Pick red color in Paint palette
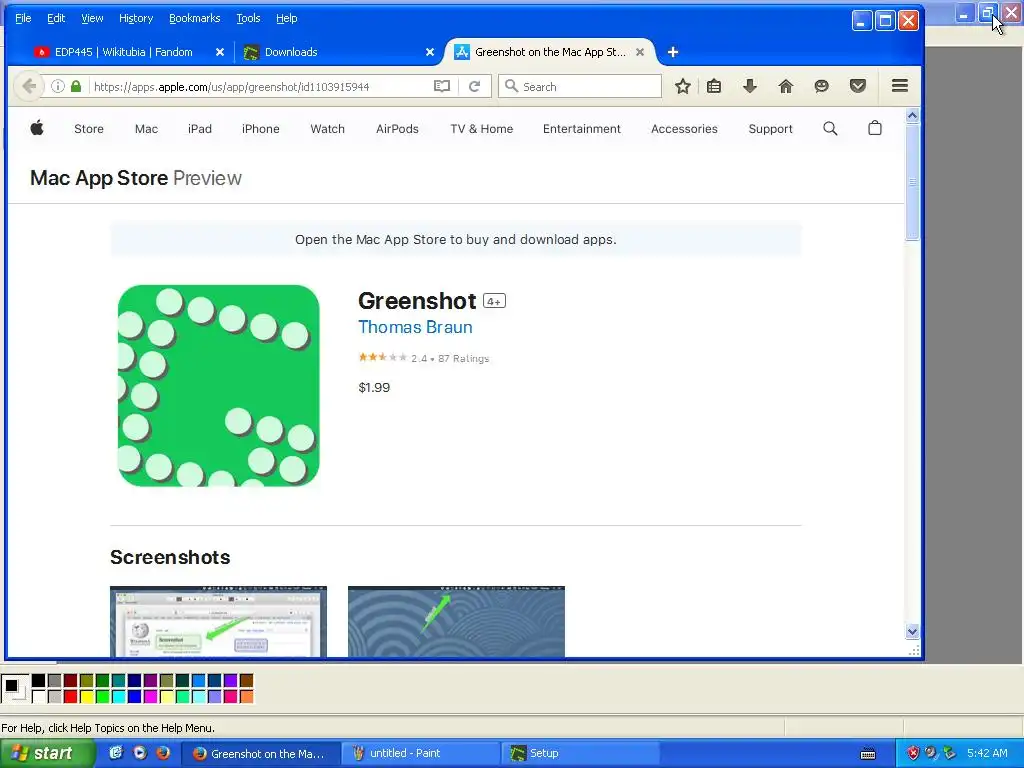This screenshot has width=1024, height=768. [x=71, y=697]
